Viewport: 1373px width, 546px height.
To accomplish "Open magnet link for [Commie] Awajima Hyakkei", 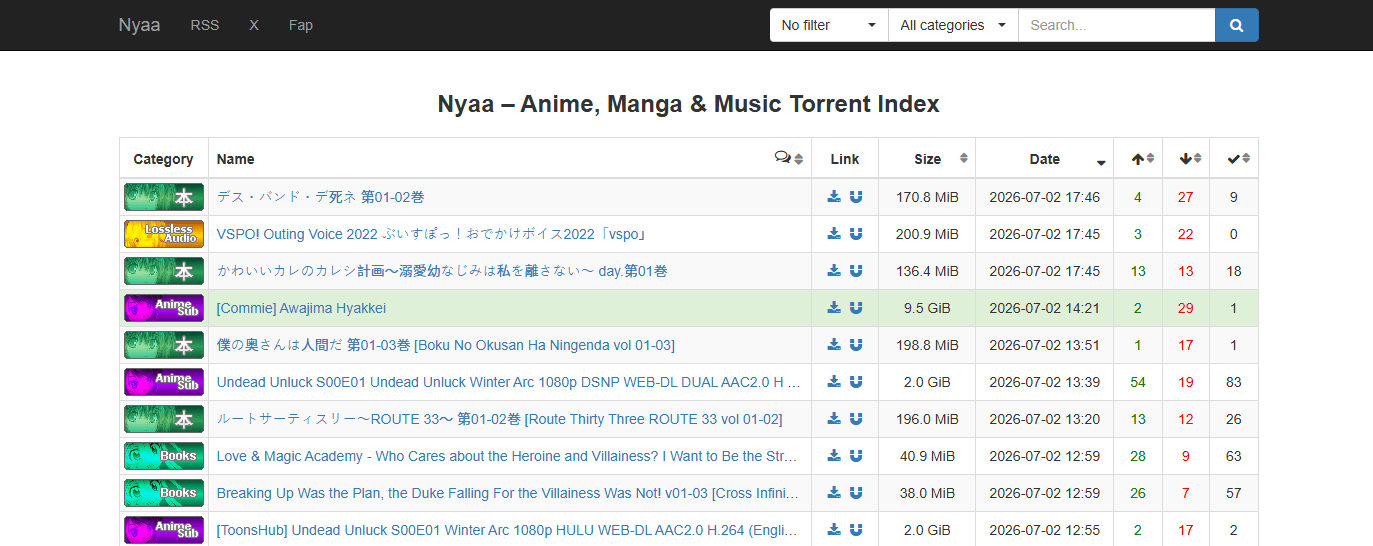I will (856, 308).
